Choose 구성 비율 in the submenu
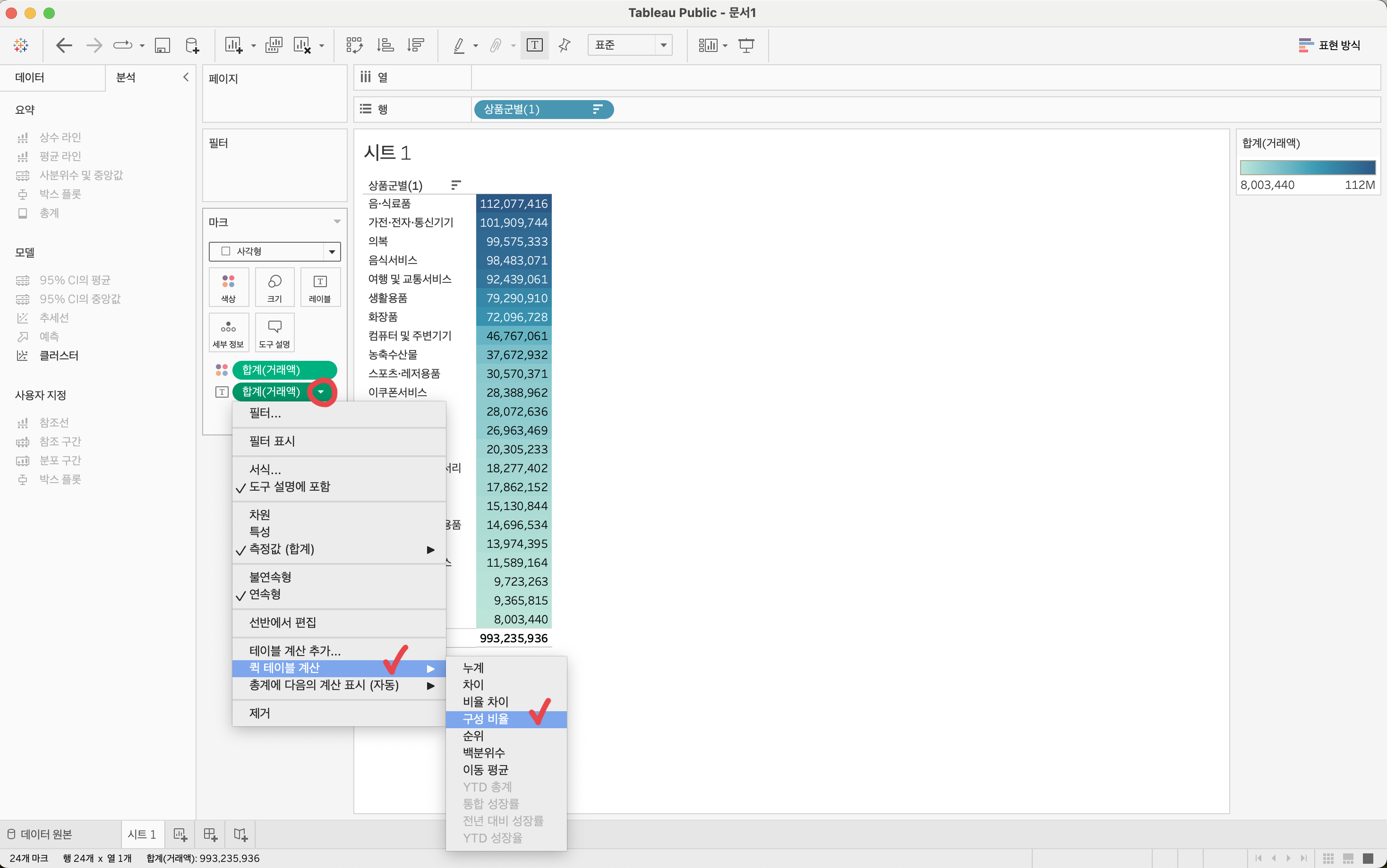The width and height of the screenshot is (1387, 868). point(486,719)
